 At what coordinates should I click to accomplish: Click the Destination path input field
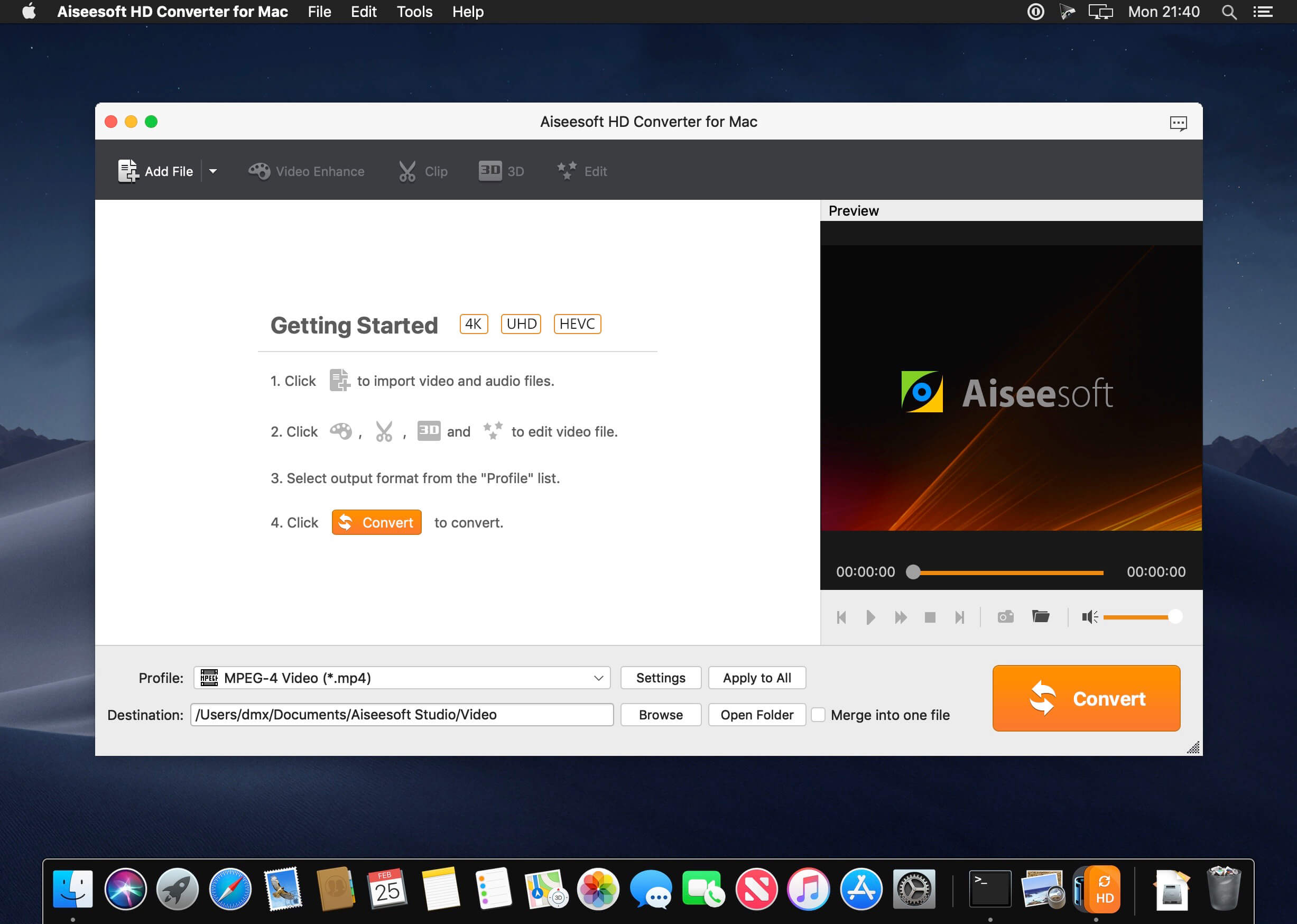click(402, 715)
